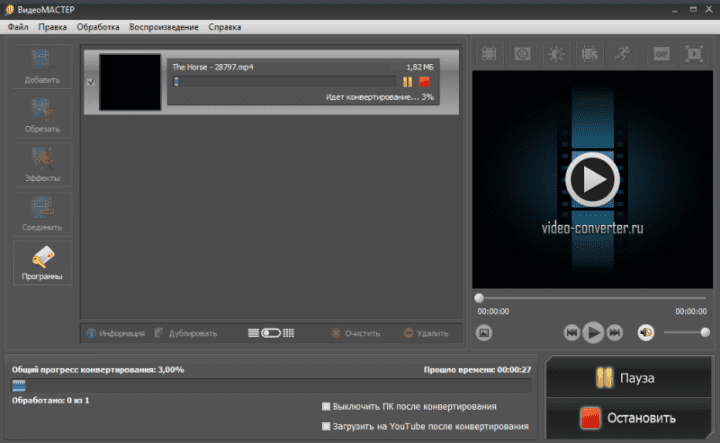The width and height of the screenshot is (720, 443).
Task: Skip forward with the next button
Action: coord(615,332)
